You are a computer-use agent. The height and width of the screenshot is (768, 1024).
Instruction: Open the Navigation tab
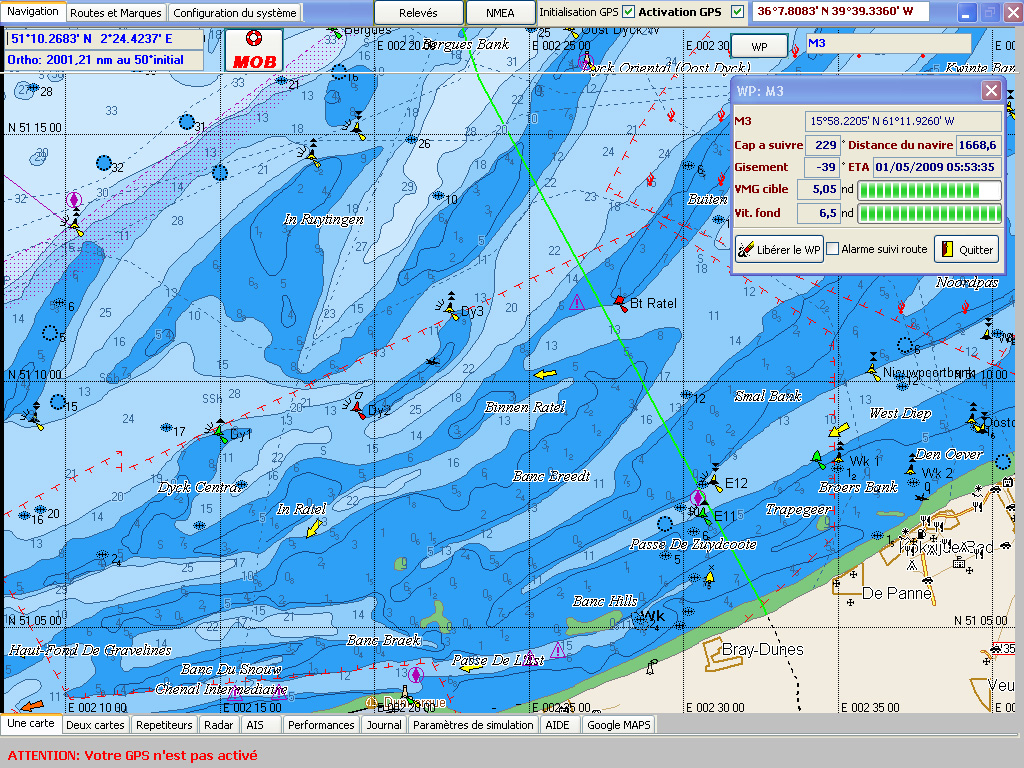33,12
